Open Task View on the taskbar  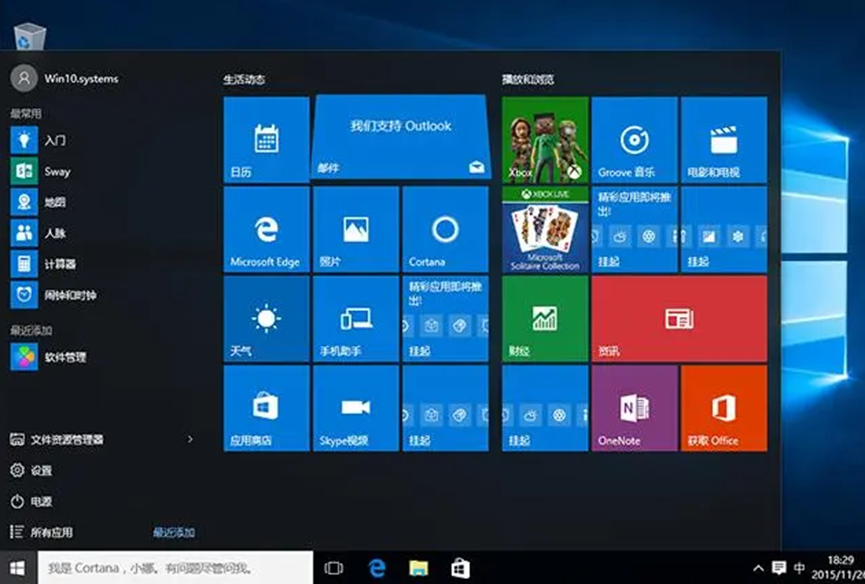point(334,568)
